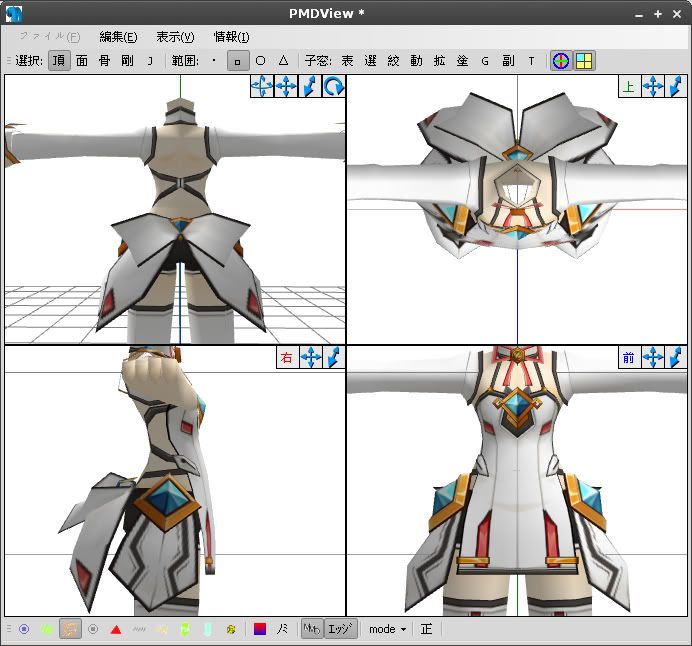Open the 拡 sub-window

[x=439, y=61]
